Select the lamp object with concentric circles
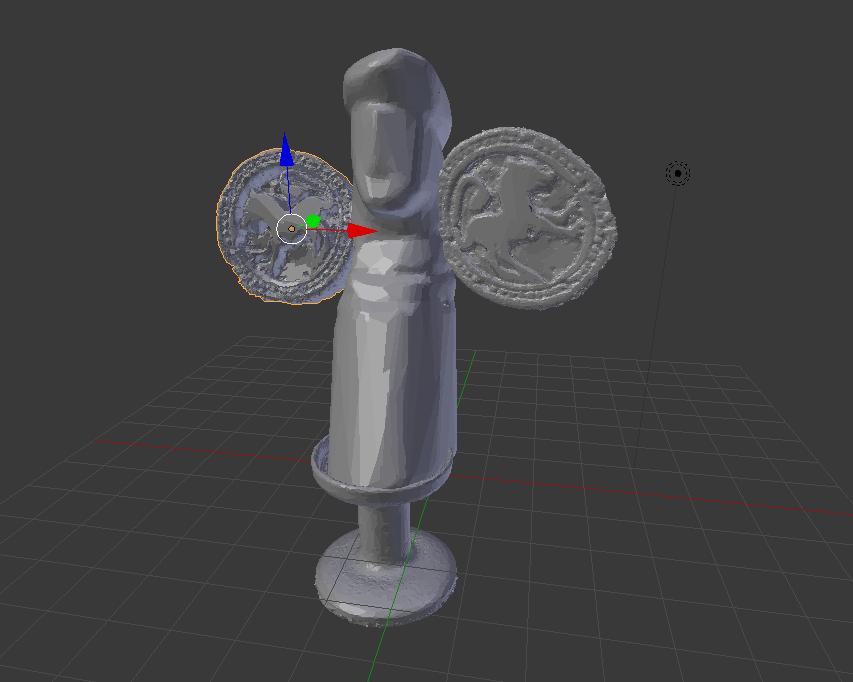 677,173
